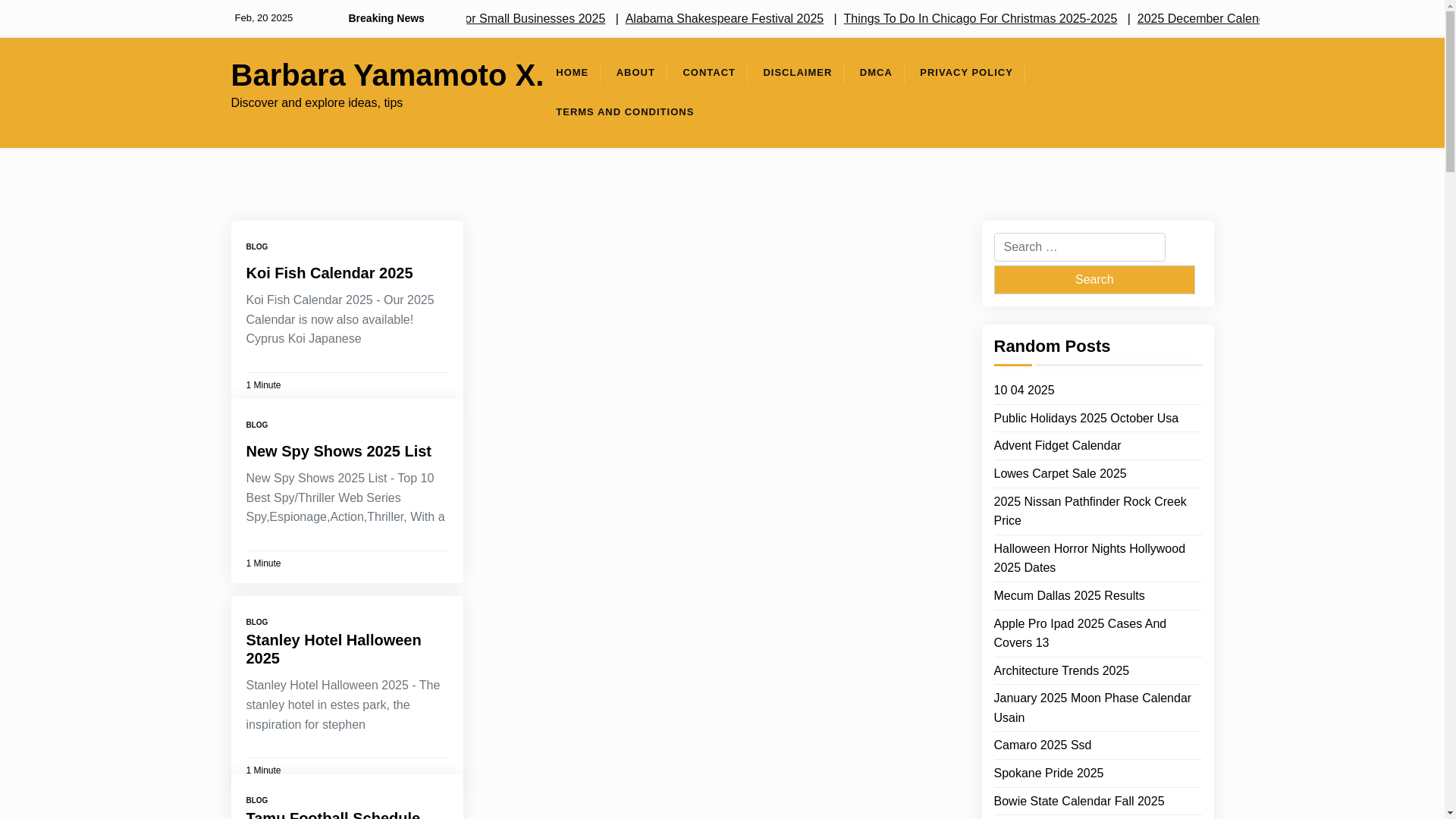The height and width of the screenshot is (819, 1456).
Task: Open Public Holidays 2025 October Usa post
Action: tap(1086, 418)
